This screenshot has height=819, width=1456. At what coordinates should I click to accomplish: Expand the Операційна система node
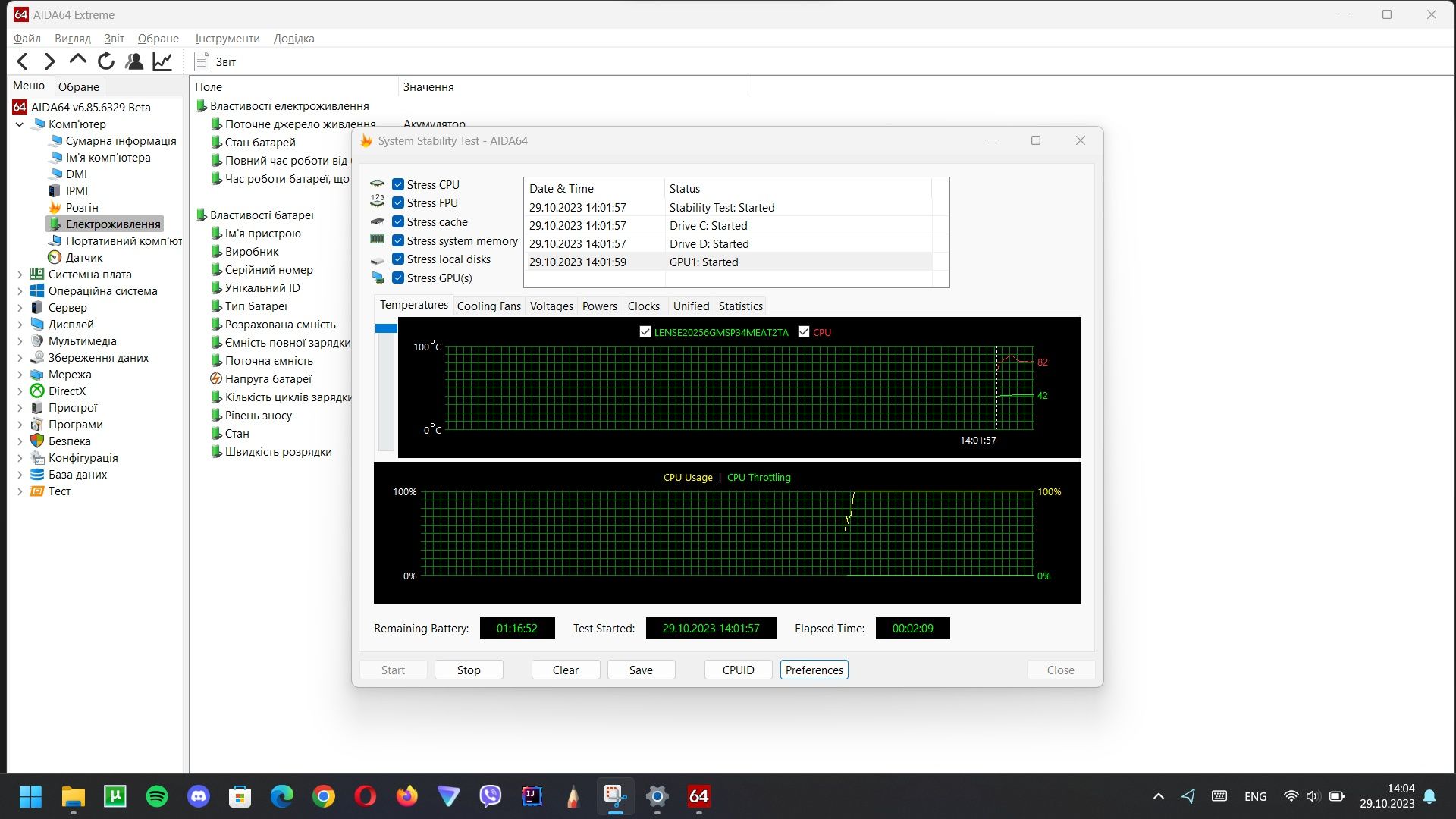click(x=20, y=291)
